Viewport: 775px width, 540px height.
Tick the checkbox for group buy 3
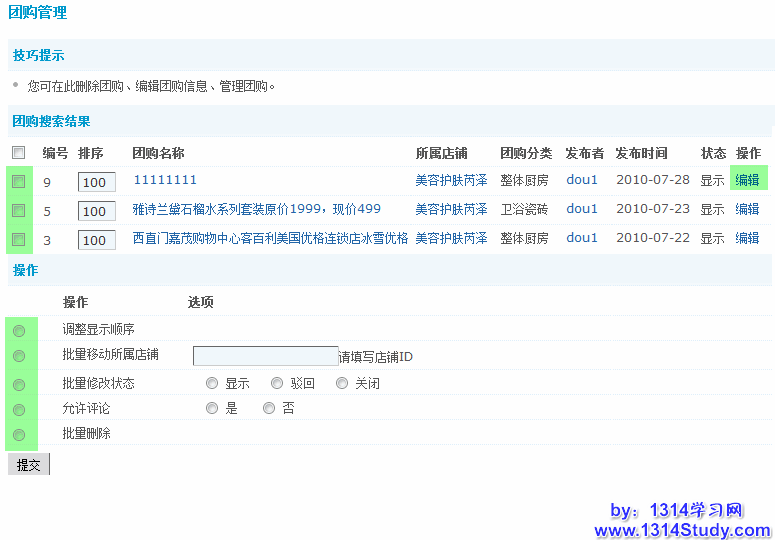point(18,239)
